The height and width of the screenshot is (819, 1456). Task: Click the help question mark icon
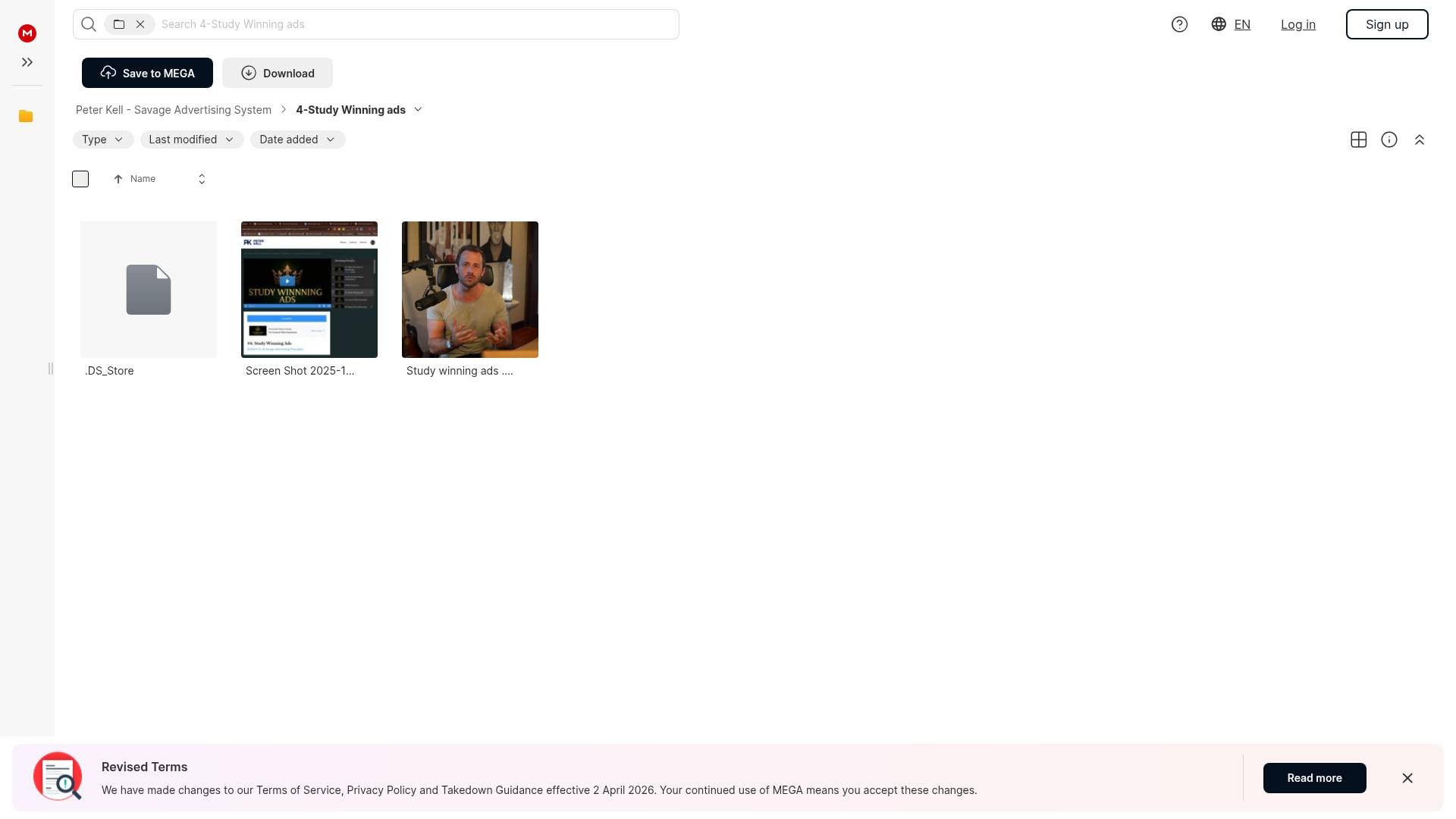pos(1179,24)
